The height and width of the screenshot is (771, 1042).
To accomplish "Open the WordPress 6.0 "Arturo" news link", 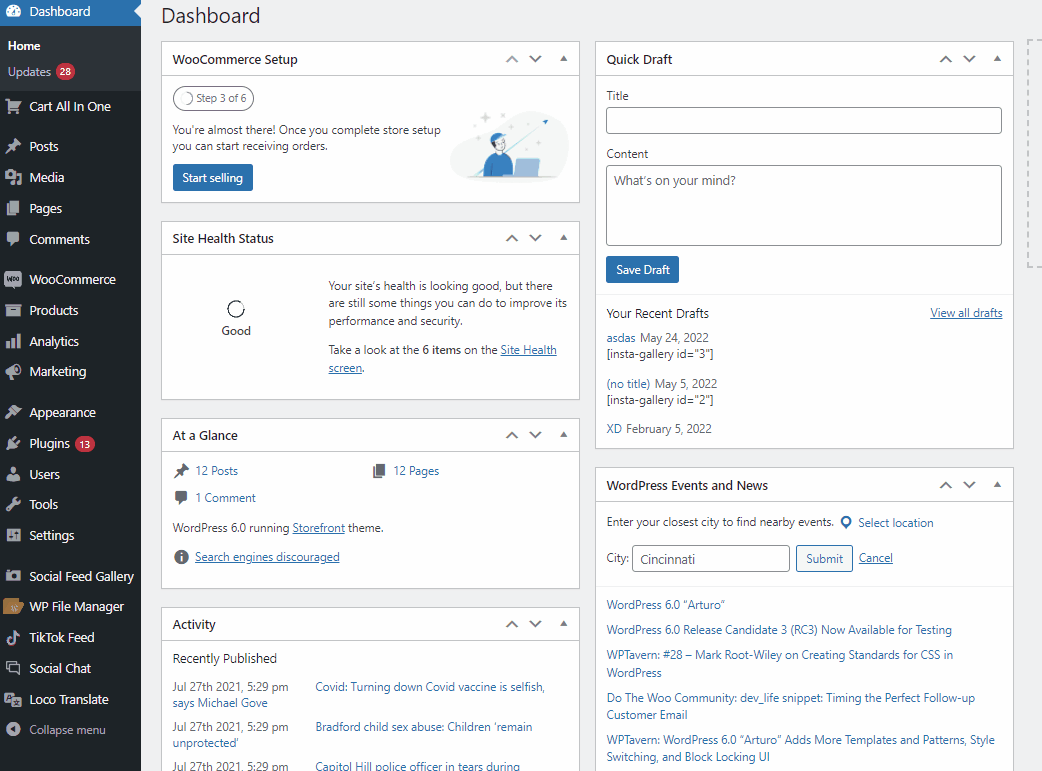I will pos(665,605).
